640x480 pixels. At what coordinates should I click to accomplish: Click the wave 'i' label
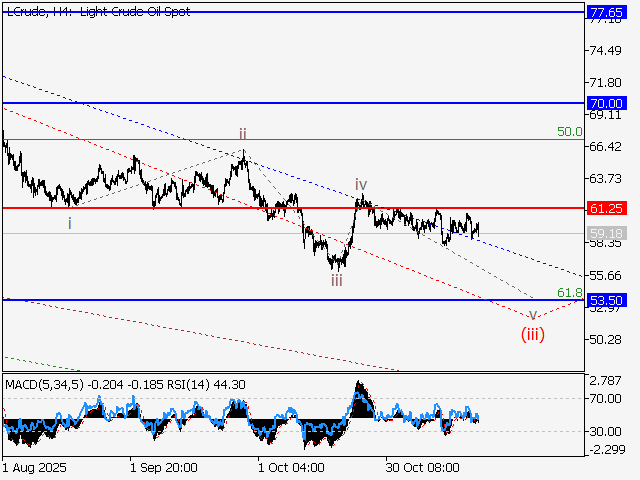(69, 223)
